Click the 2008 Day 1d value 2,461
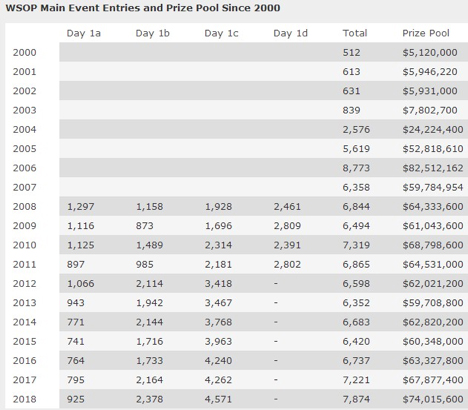Image resolution: width=468 pixels, height=410 pixels. (x=287, y=207)
